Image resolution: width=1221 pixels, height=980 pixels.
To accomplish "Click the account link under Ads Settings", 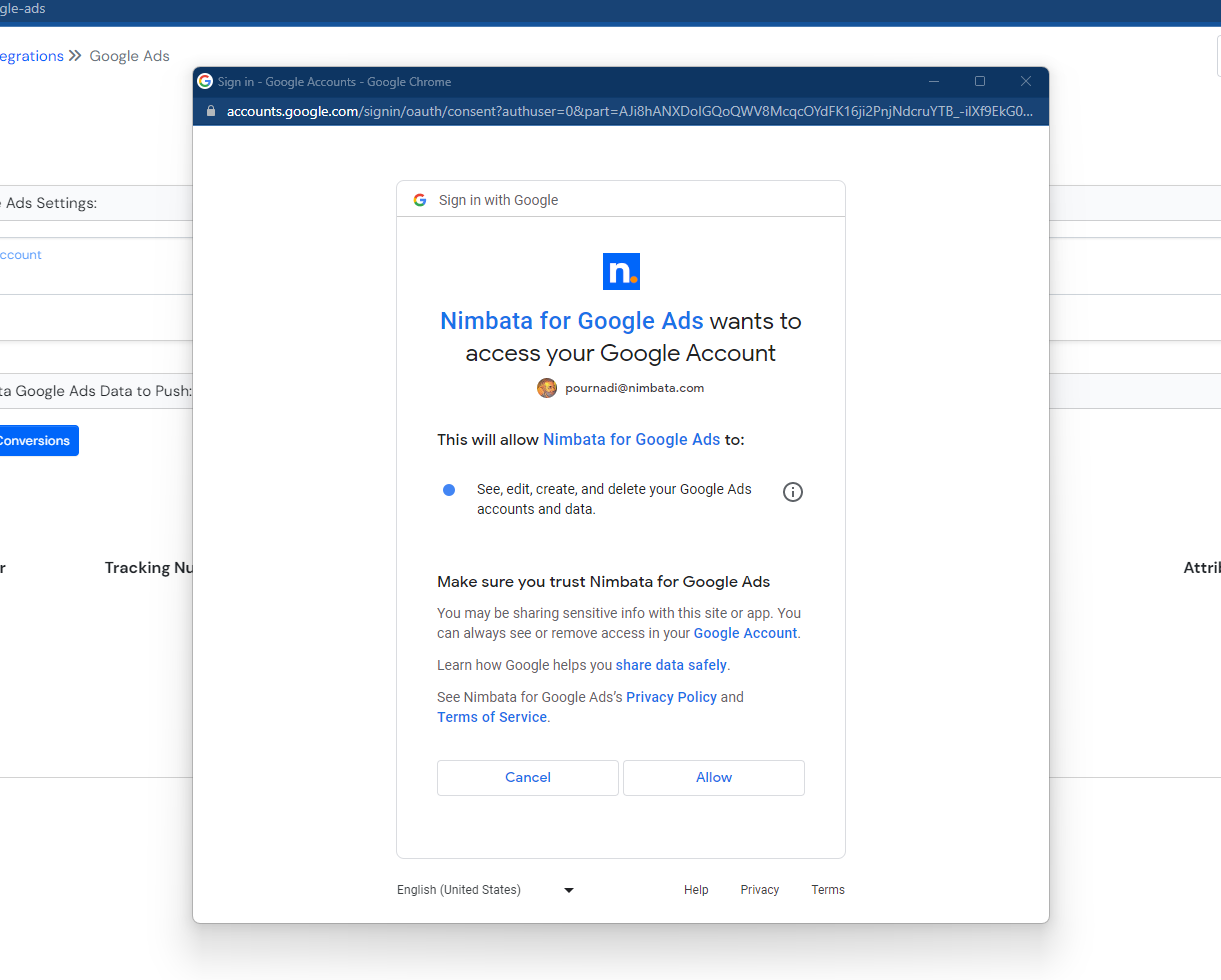I will tap(20, 255).
